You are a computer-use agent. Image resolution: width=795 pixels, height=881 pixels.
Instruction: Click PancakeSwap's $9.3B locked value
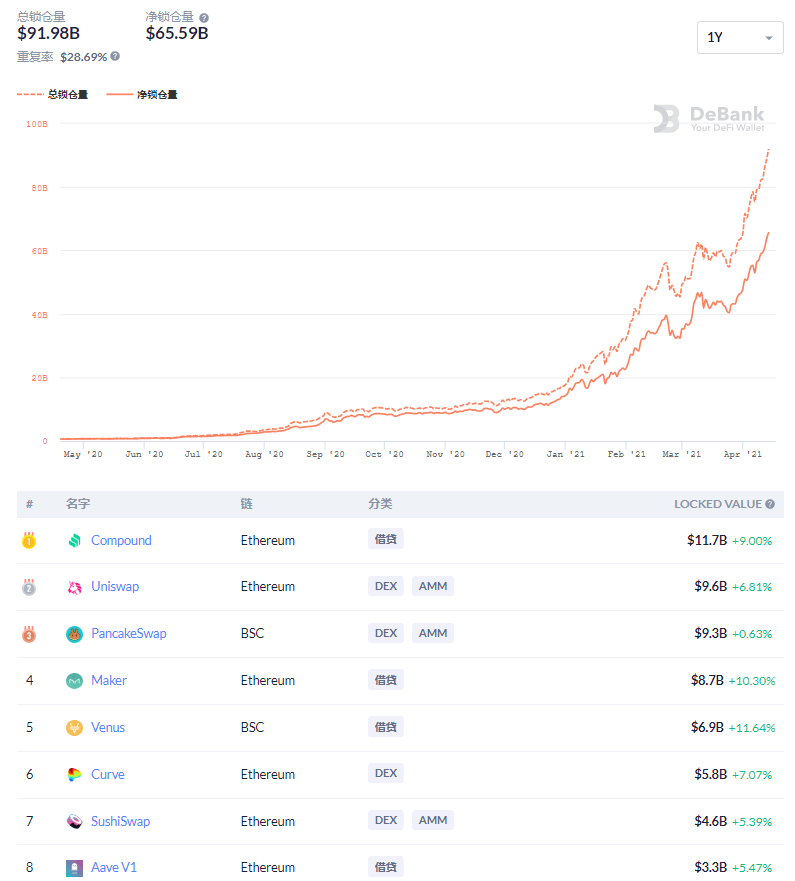point(711,634)
